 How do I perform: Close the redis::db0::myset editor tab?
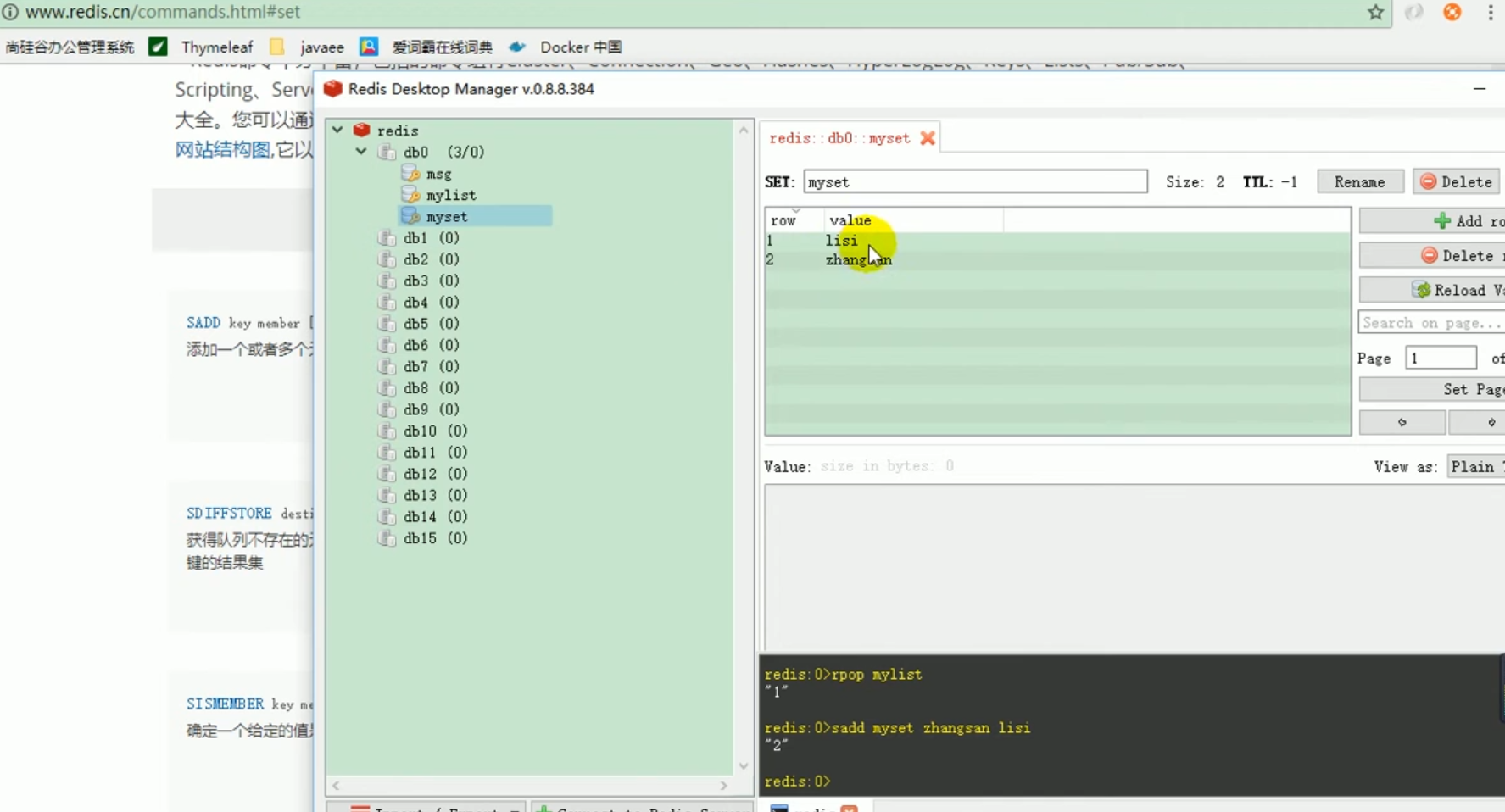[928, 137]
